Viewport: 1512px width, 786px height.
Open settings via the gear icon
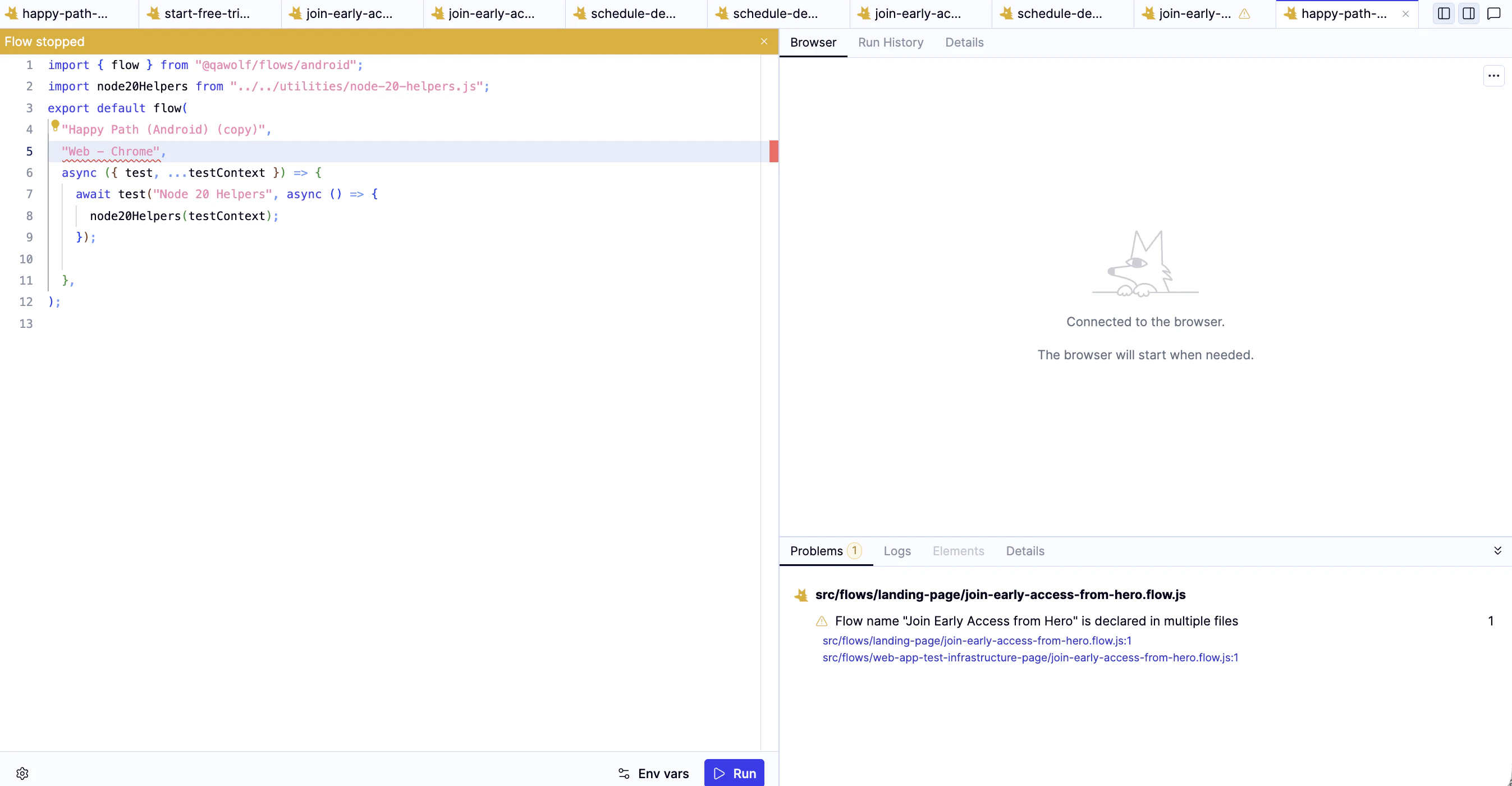[22, 773]
